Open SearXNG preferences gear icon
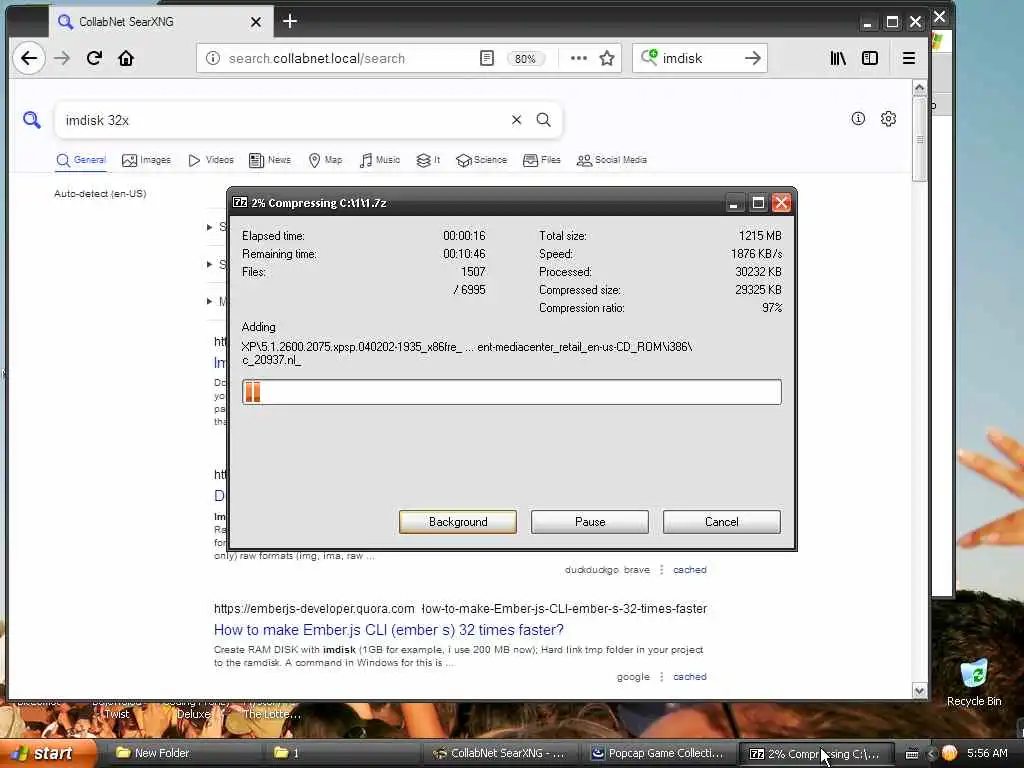 (x=888, y=119)
